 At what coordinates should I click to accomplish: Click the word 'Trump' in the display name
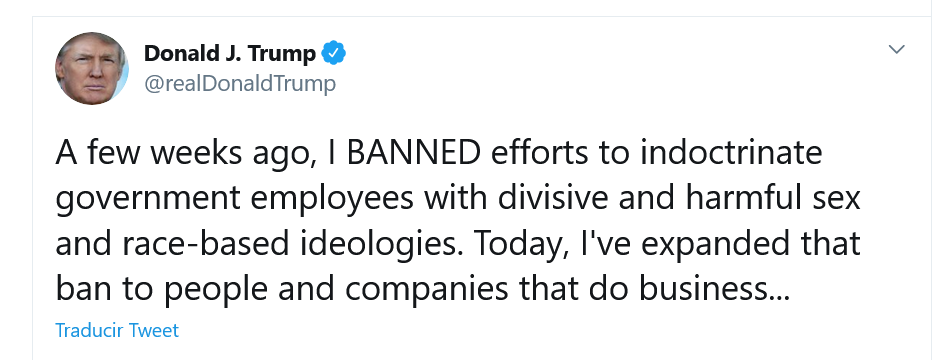[x=282, y=55]
